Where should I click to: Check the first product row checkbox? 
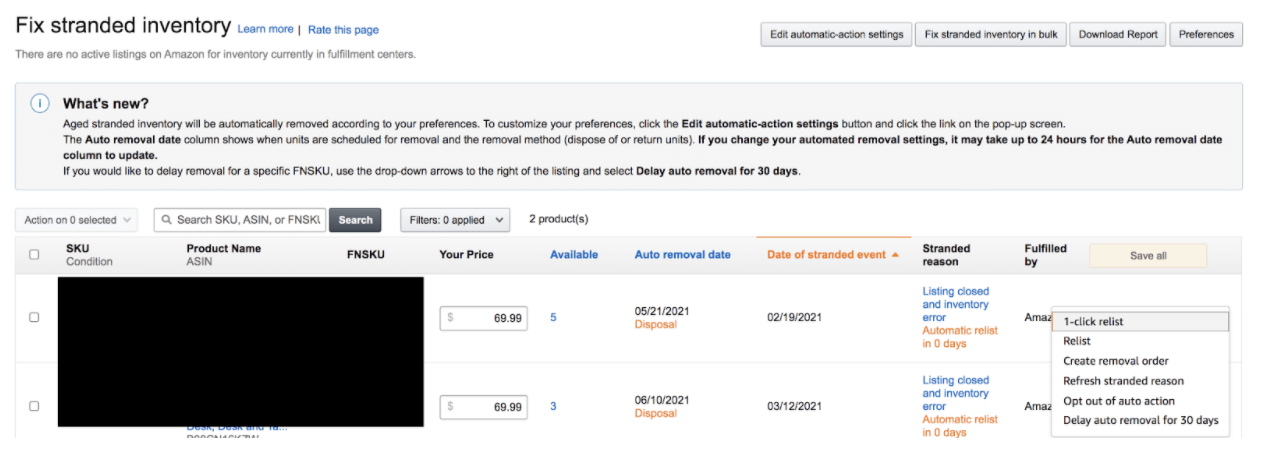34,317
